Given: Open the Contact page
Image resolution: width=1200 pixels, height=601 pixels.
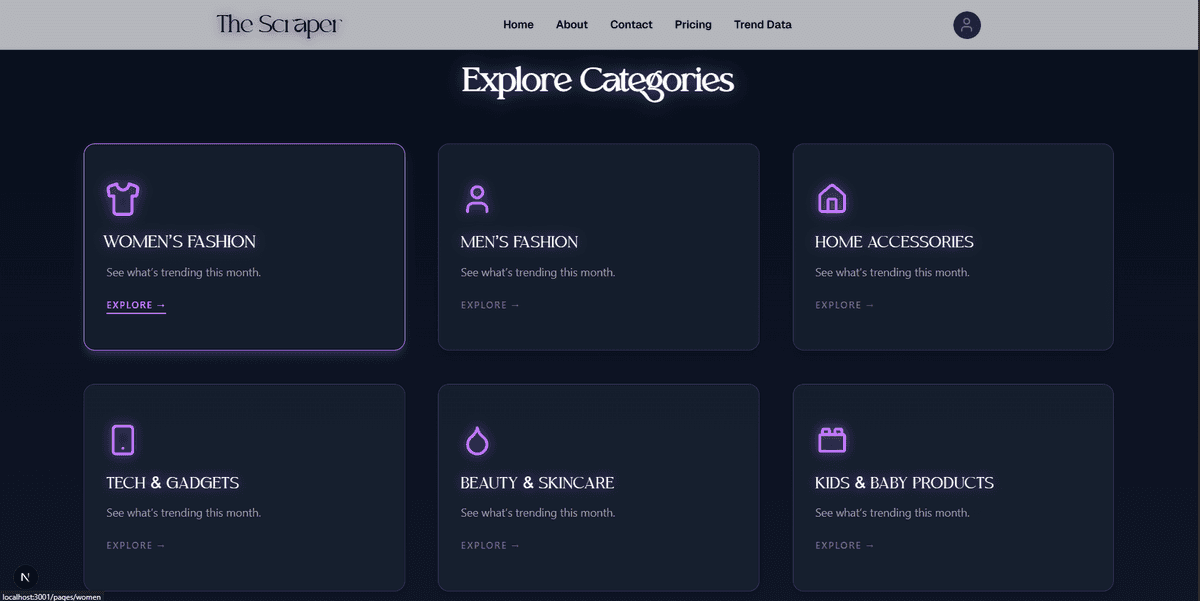Looking at the screenshot, I should pyautogui.click(x=631, y=24).
